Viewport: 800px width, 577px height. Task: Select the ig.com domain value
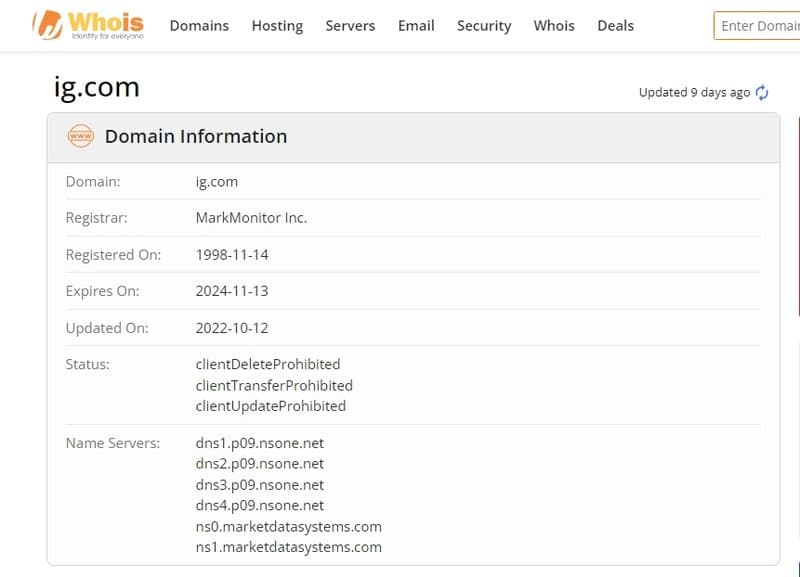pos(217,182)
